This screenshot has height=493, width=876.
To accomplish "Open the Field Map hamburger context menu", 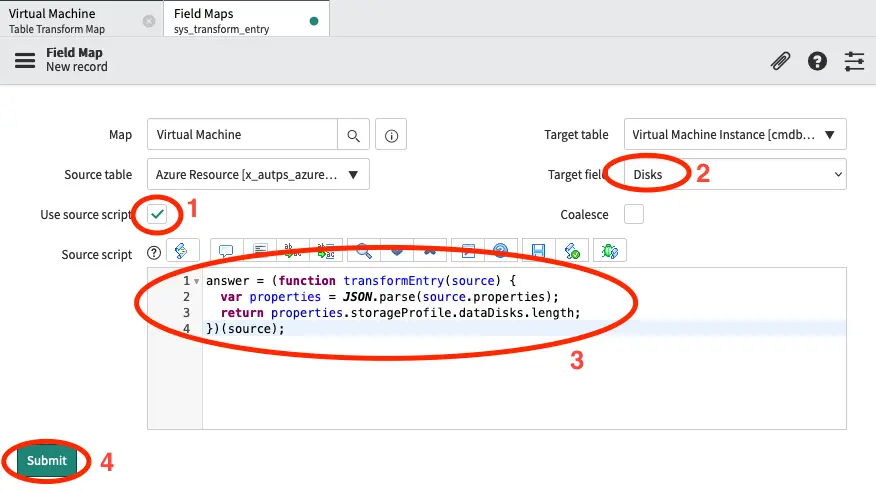I will (25, 60).
